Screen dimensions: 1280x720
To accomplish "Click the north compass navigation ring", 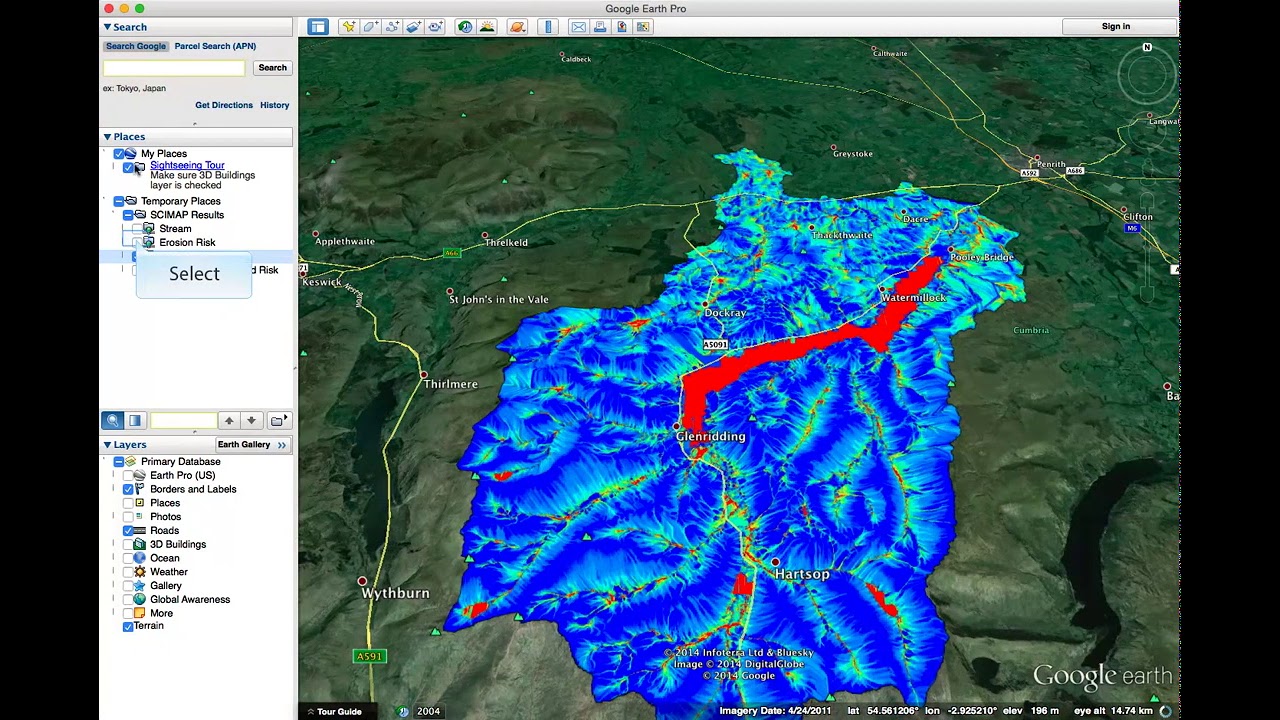I will pos(1147,75).
